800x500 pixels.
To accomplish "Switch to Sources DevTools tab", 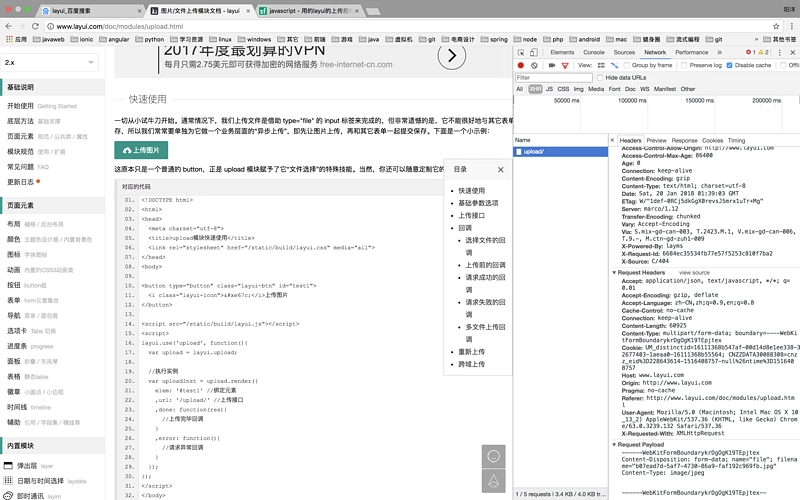I will (624, 53).
